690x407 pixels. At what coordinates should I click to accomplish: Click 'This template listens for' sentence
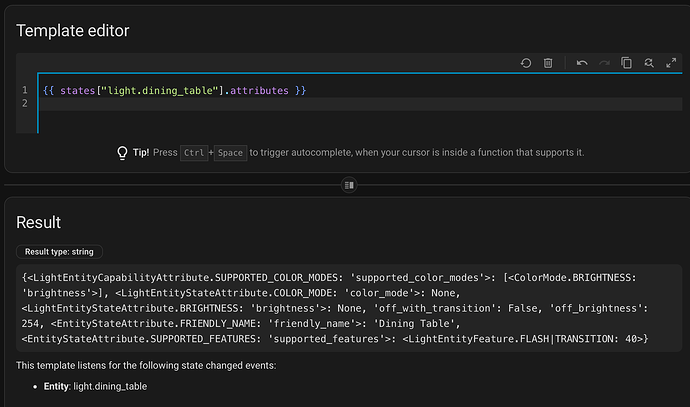click(x=146, y=365)
